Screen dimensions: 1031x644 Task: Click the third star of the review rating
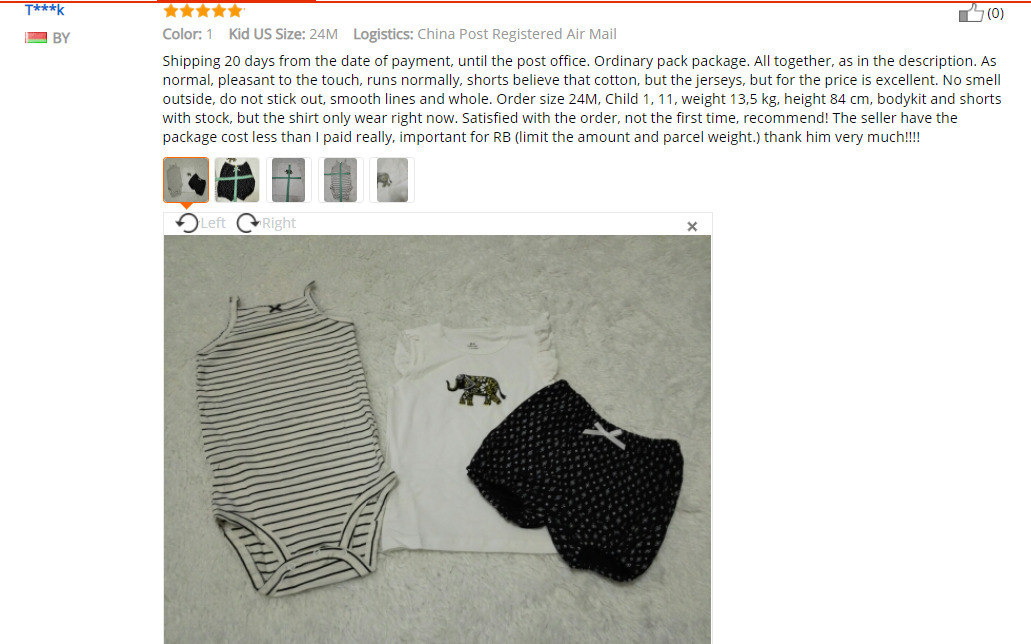click(203, 11)
